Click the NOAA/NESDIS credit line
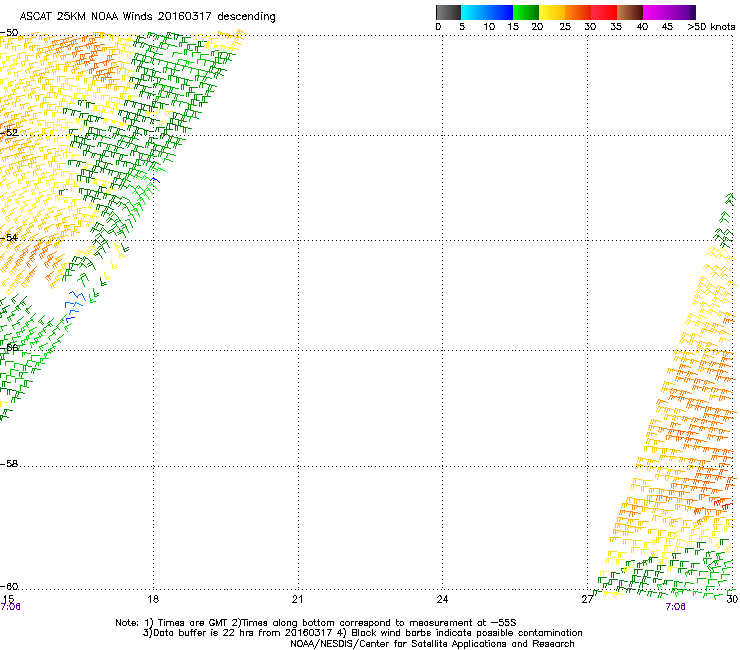 pos(432,644)
